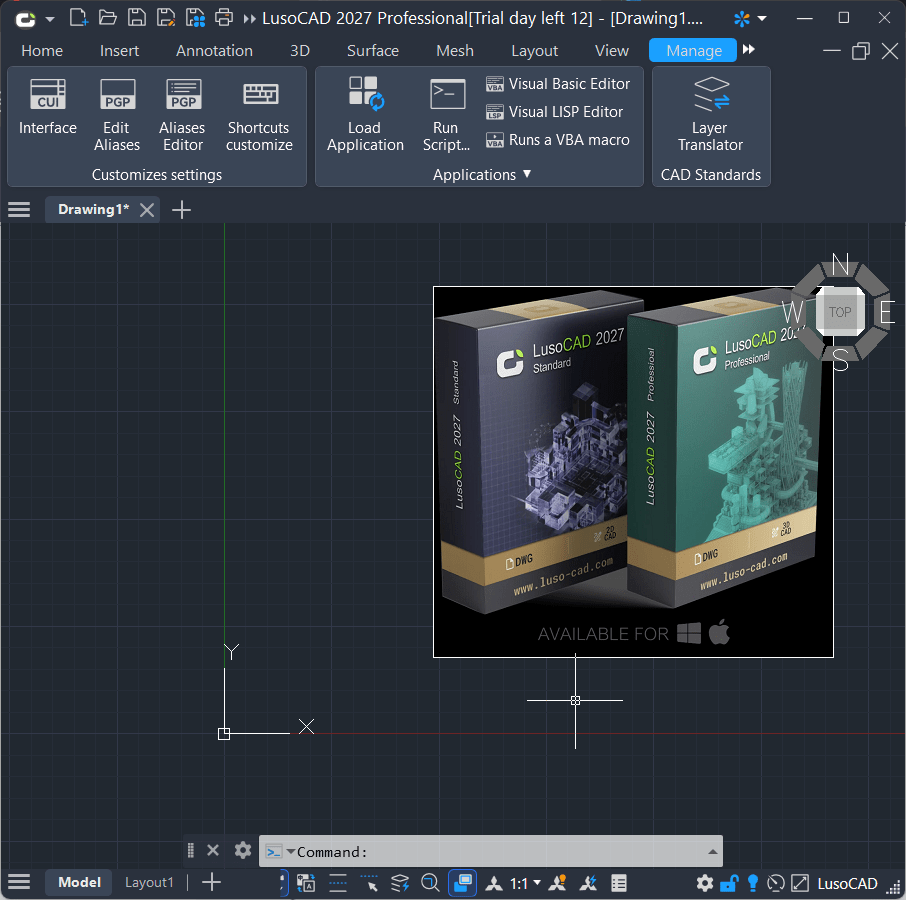
Task: Click Runs a VBA macro
Action: click(558, 140)
